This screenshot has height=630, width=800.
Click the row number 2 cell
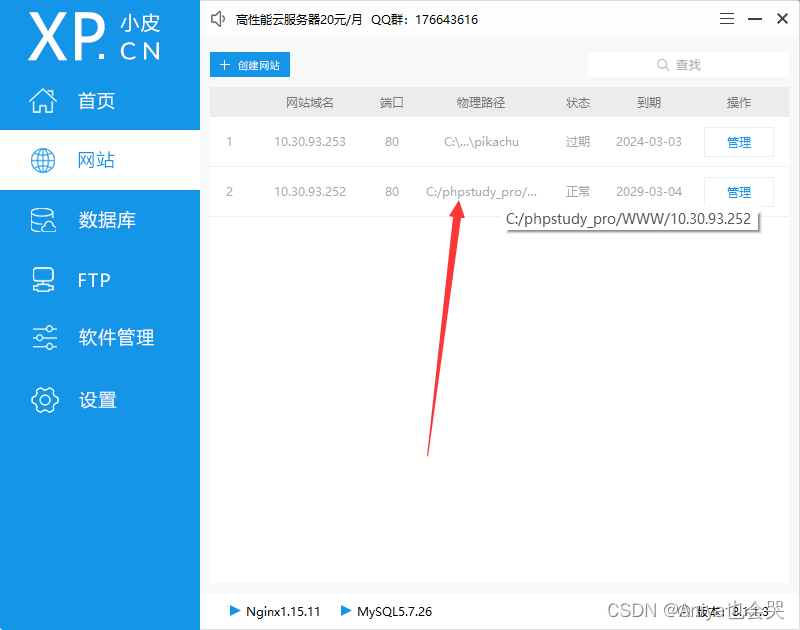(230, 191)
